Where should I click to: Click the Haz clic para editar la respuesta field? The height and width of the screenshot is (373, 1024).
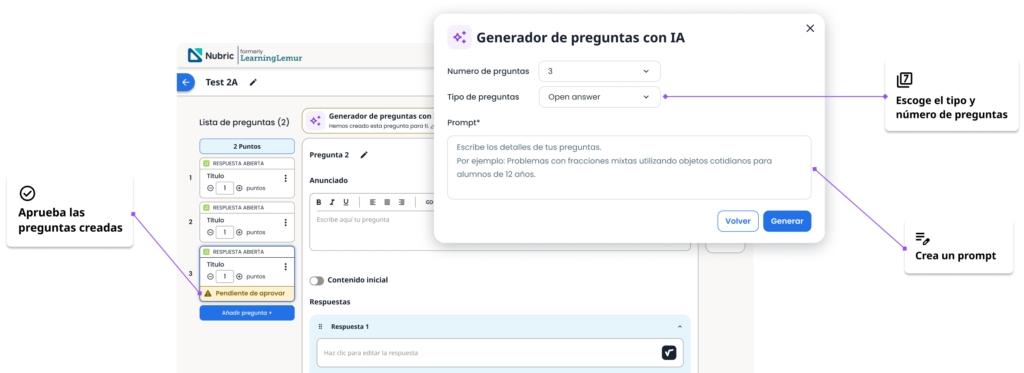500,353
